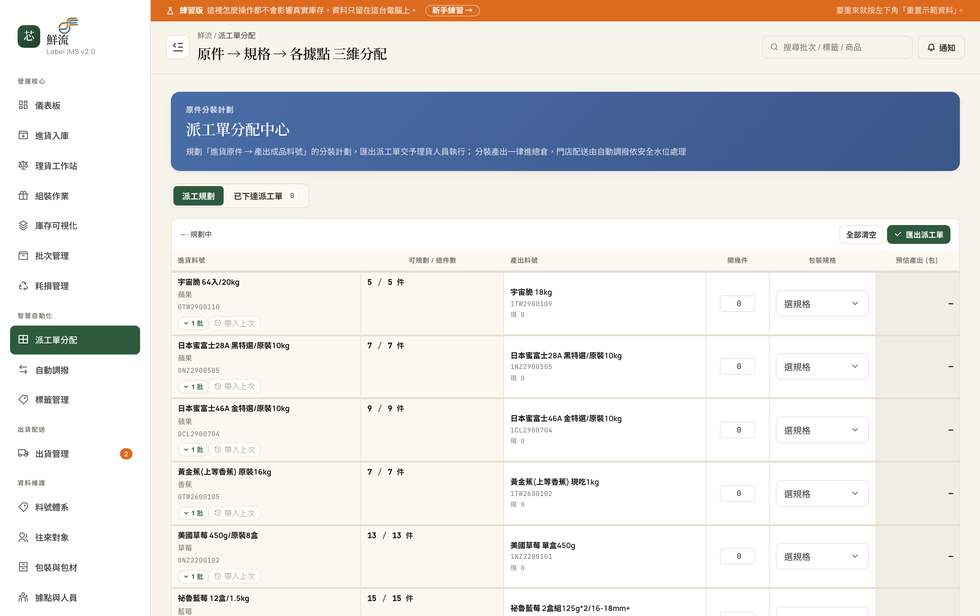The width and height of the screenshot is (980, 616).
Task: Open the 選規格 dropdown for 日本蜜富士46A row
Action: [x=822, y=430]
